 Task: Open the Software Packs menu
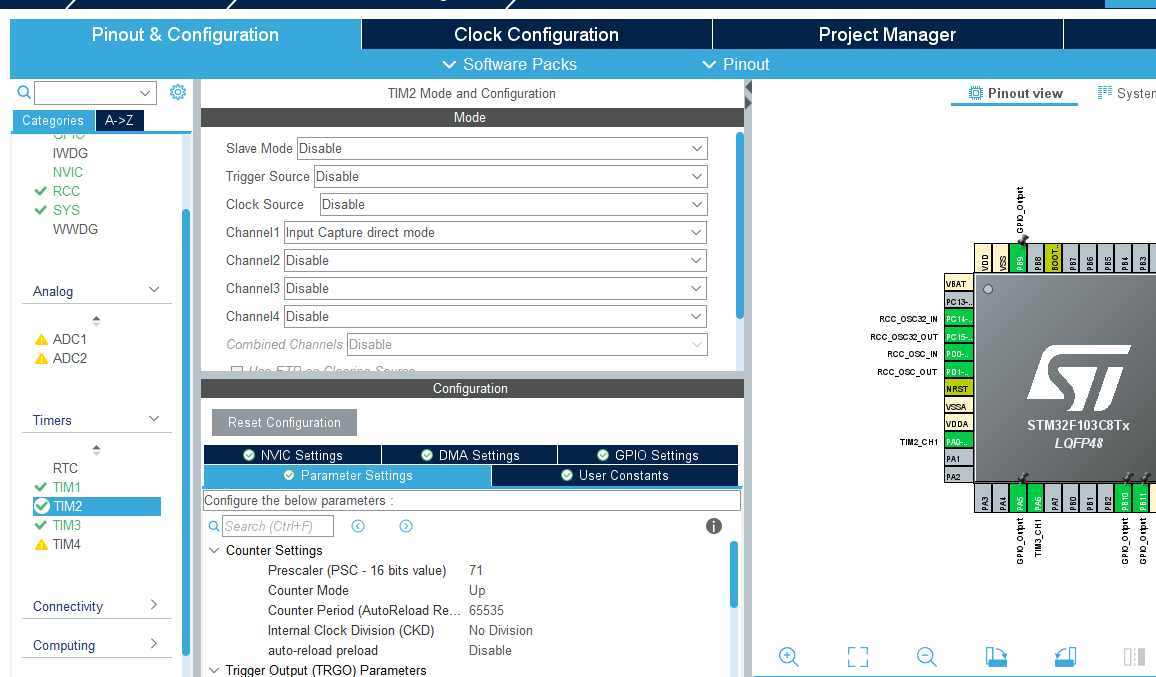tap(509, 64)
